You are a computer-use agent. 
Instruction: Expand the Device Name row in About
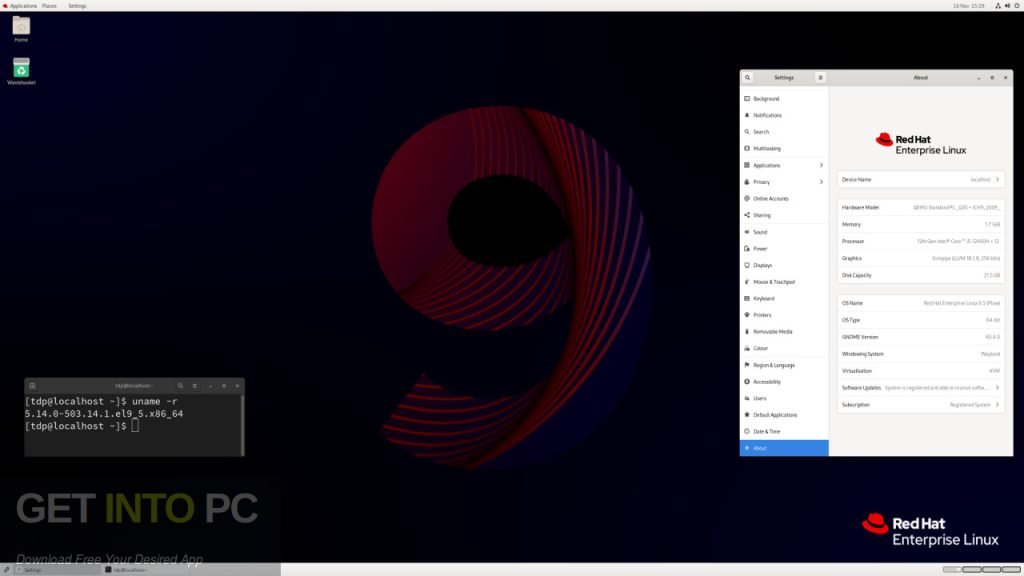point(920,179)
